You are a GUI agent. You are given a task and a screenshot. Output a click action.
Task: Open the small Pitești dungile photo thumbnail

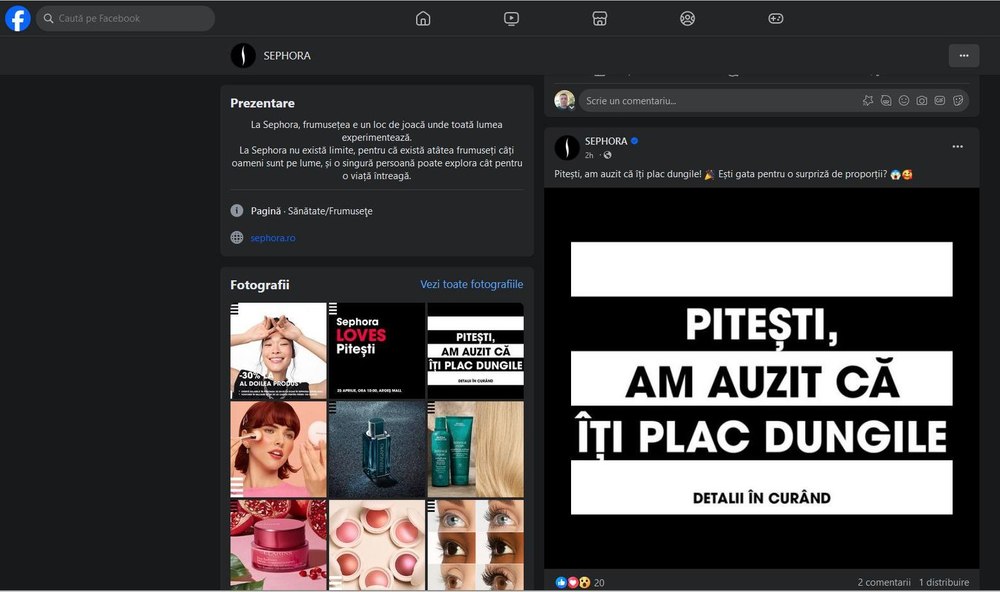click(x=475, y=351)
